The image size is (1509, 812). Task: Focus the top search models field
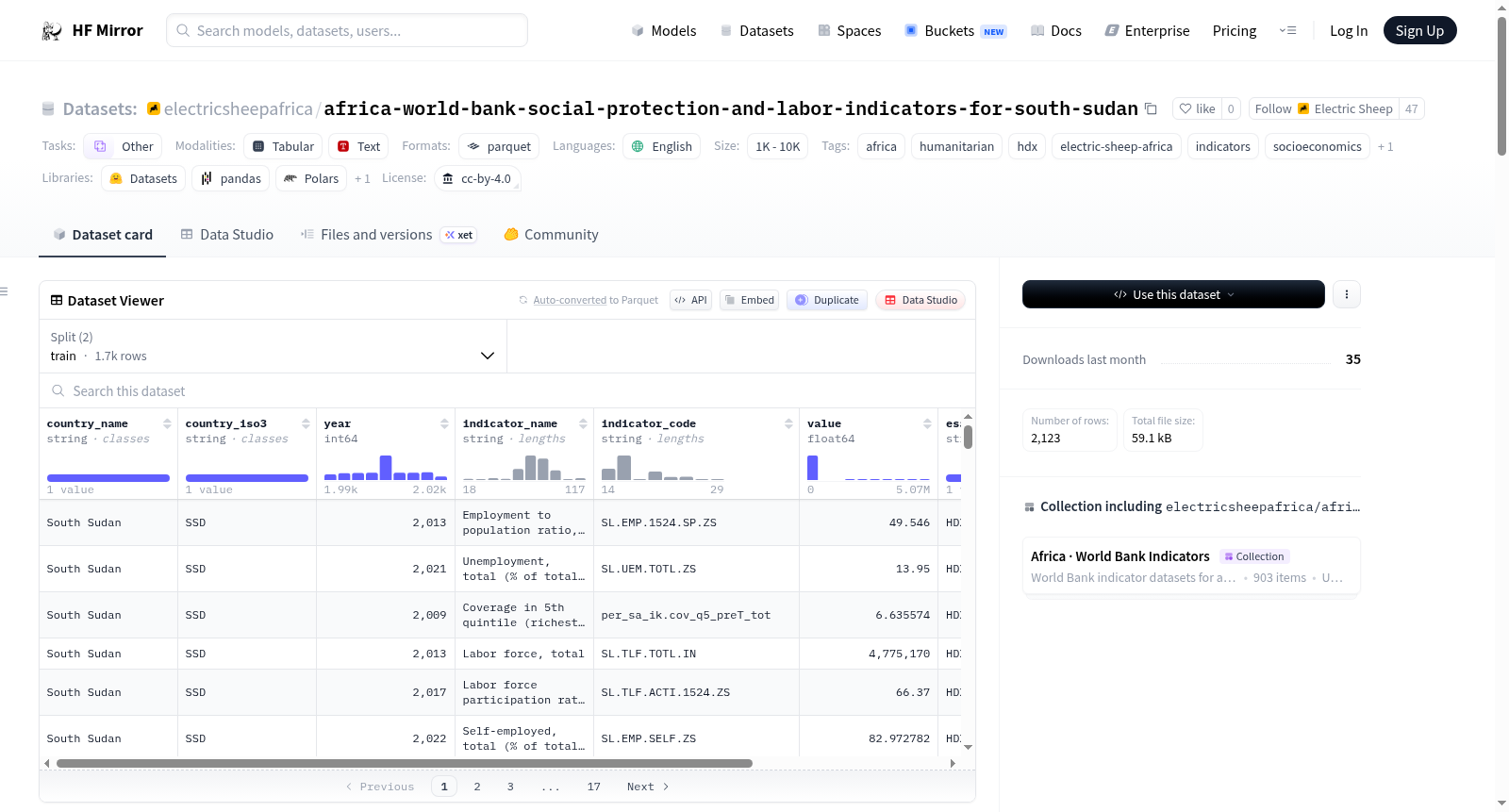point(347,30)
